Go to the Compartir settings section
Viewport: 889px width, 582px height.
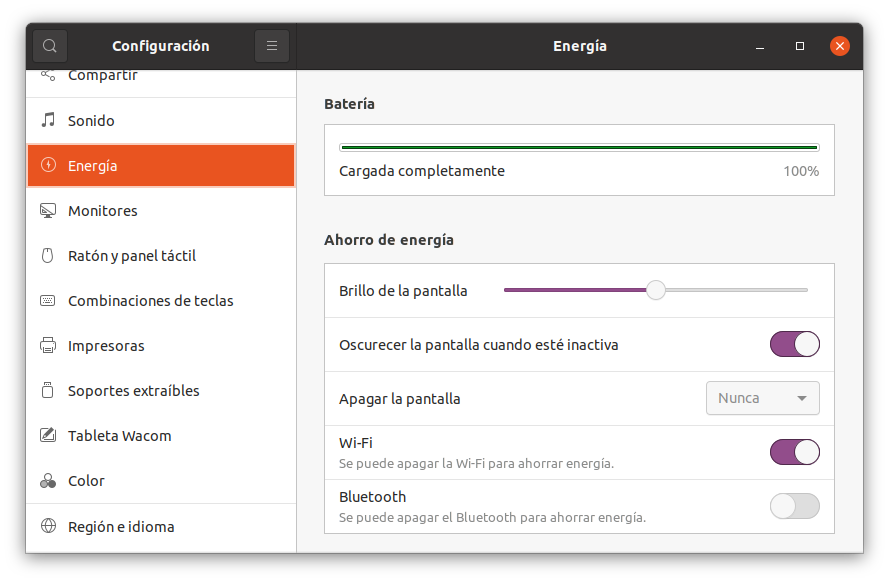[102, 76]
